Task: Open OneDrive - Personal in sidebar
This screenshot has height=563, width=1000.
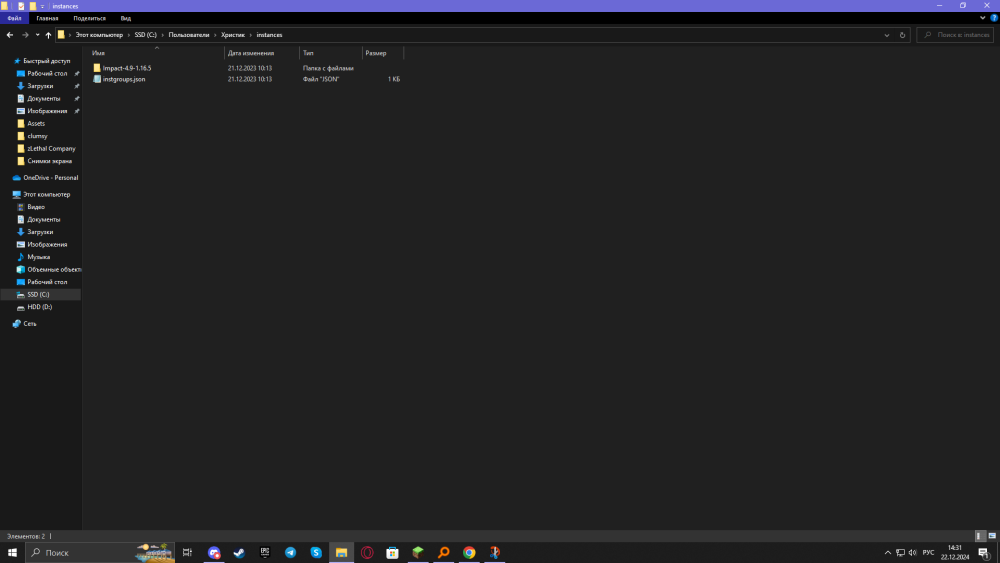Action: pyautogui.click(x=50, y=178)
